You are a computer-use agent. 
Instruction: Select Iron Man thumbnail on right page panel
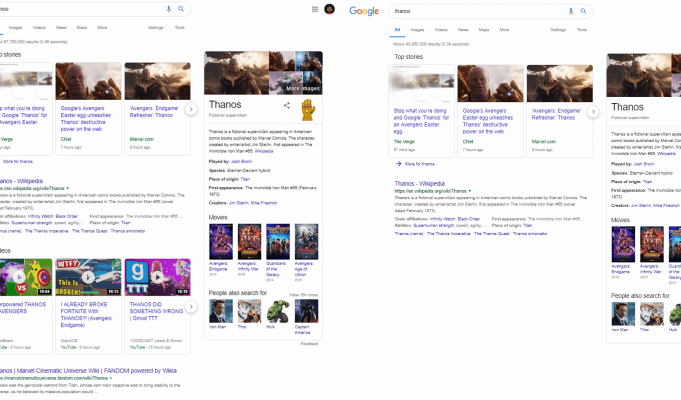tap(623, 314)
